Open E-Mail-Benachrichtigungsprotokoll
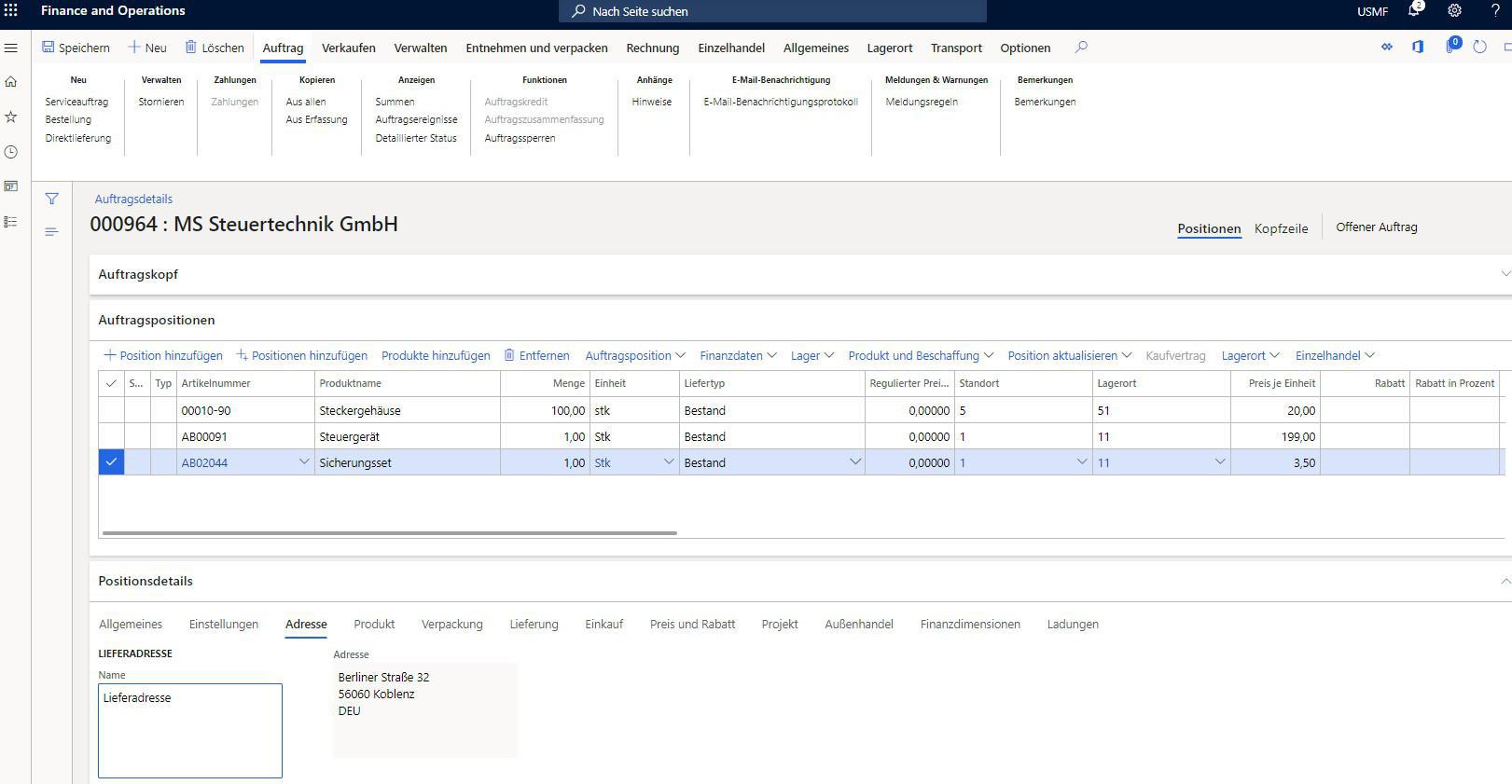Viewport: 1512px width, 784px height. 781,102
